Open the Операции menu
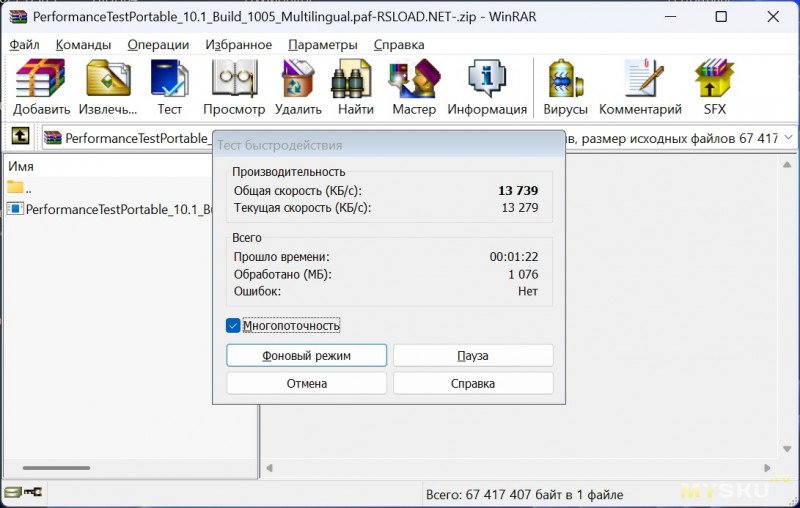Screen dimensions: 800x508 pos(158,45)
